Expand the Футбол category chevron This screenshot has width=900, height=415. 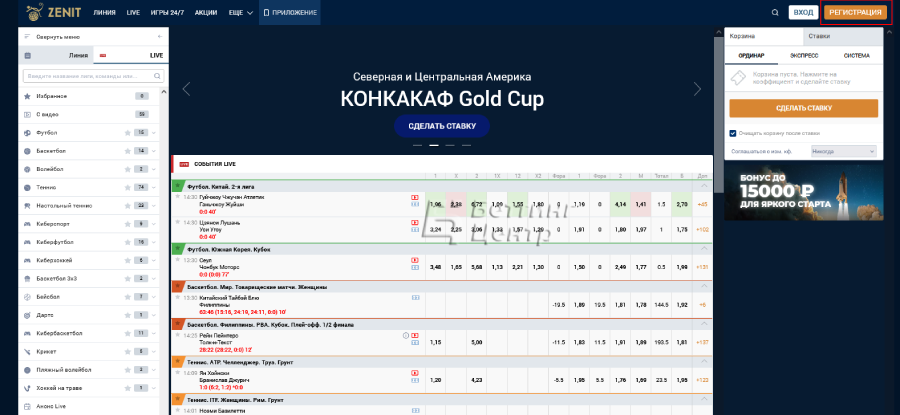(154, 133)
